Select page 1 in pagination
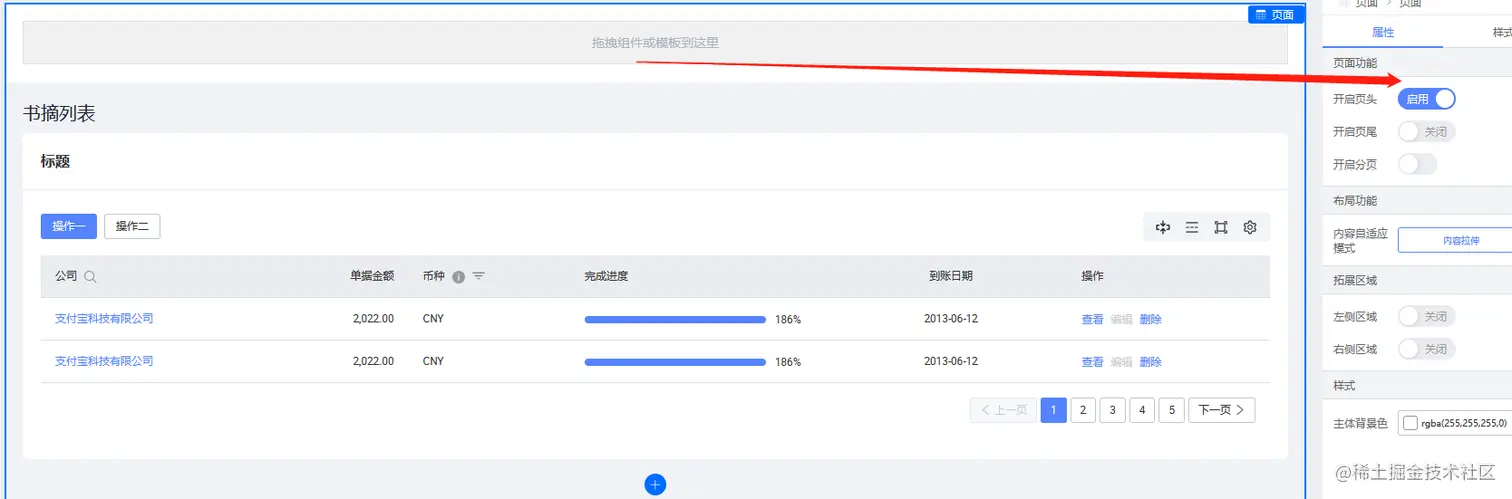Image resolution: width=1512 pixels, height=499 pixels. pyautogui.click(x=1053, y=410)
